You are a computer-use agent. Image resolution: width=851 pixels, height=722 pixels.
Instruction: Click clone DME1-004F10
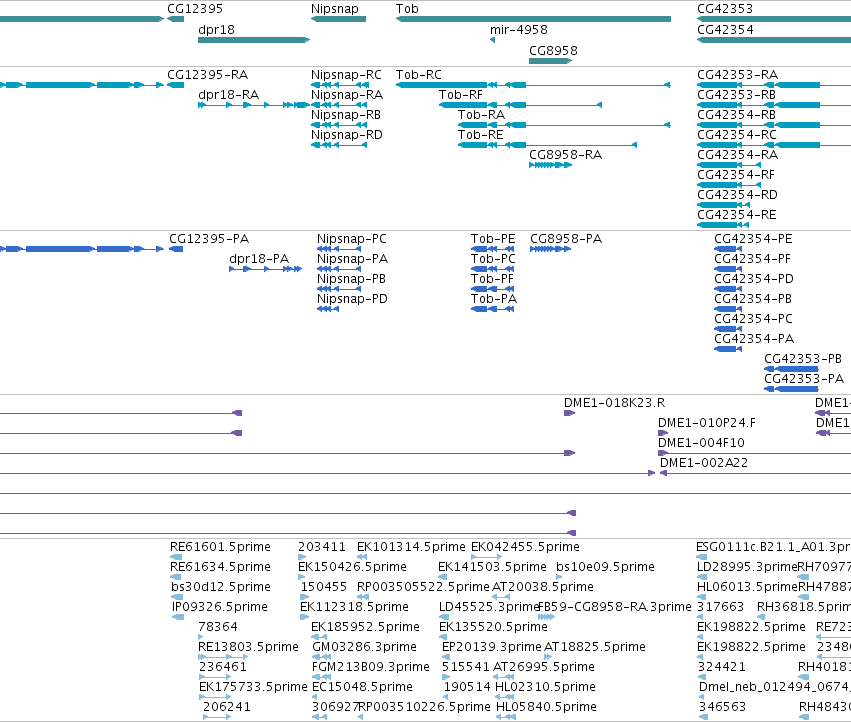coord(754,453)
